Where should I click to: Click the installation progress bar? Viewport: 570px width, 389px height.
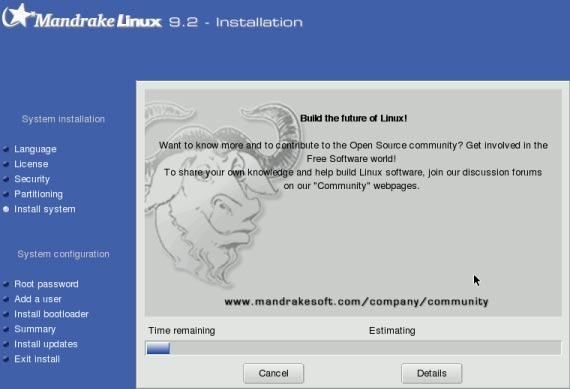[353, 348]
